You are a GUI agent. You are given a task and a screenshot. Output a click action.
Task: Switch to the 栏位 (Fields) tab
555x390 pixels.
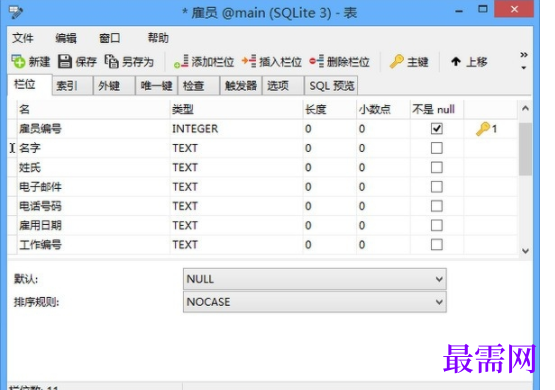coord(30,85)
